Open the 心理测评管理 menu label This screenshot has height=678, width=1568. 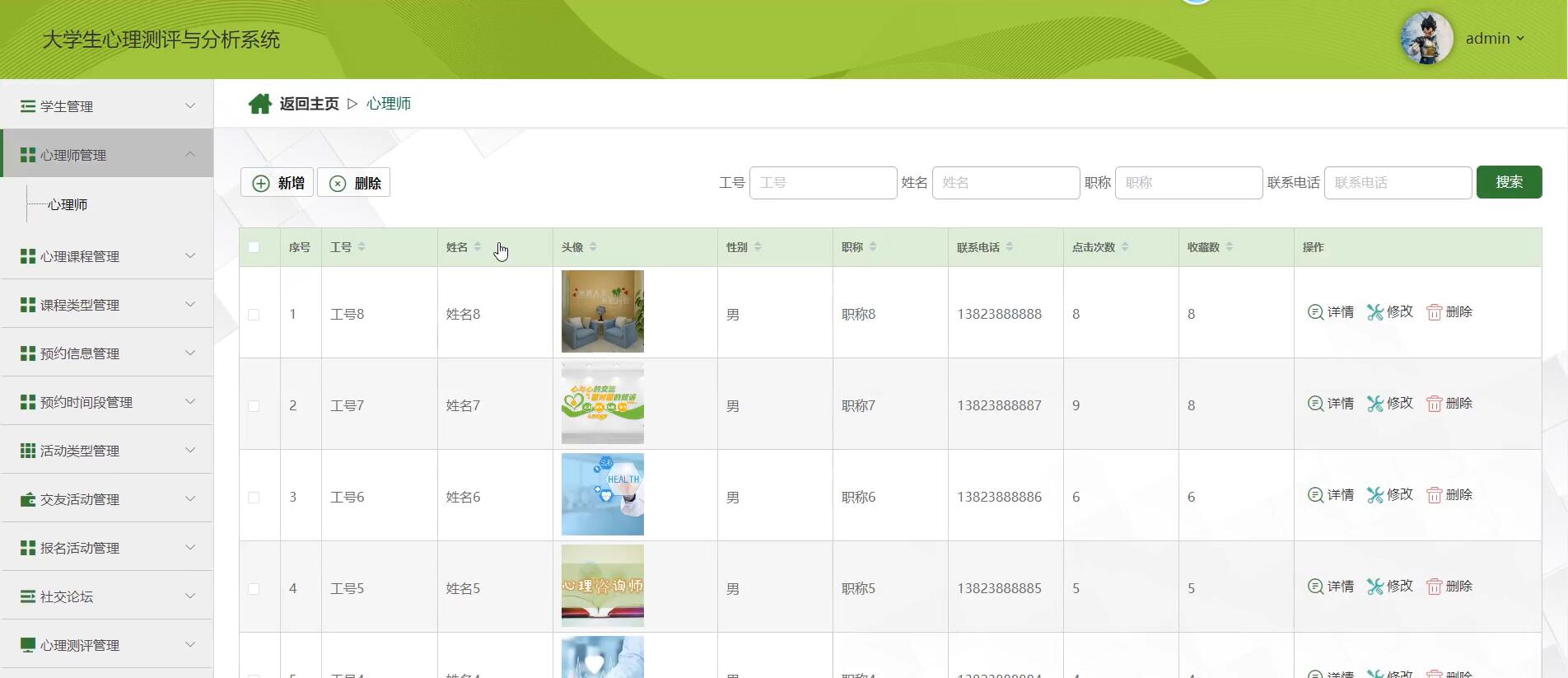tap(80, 645)
